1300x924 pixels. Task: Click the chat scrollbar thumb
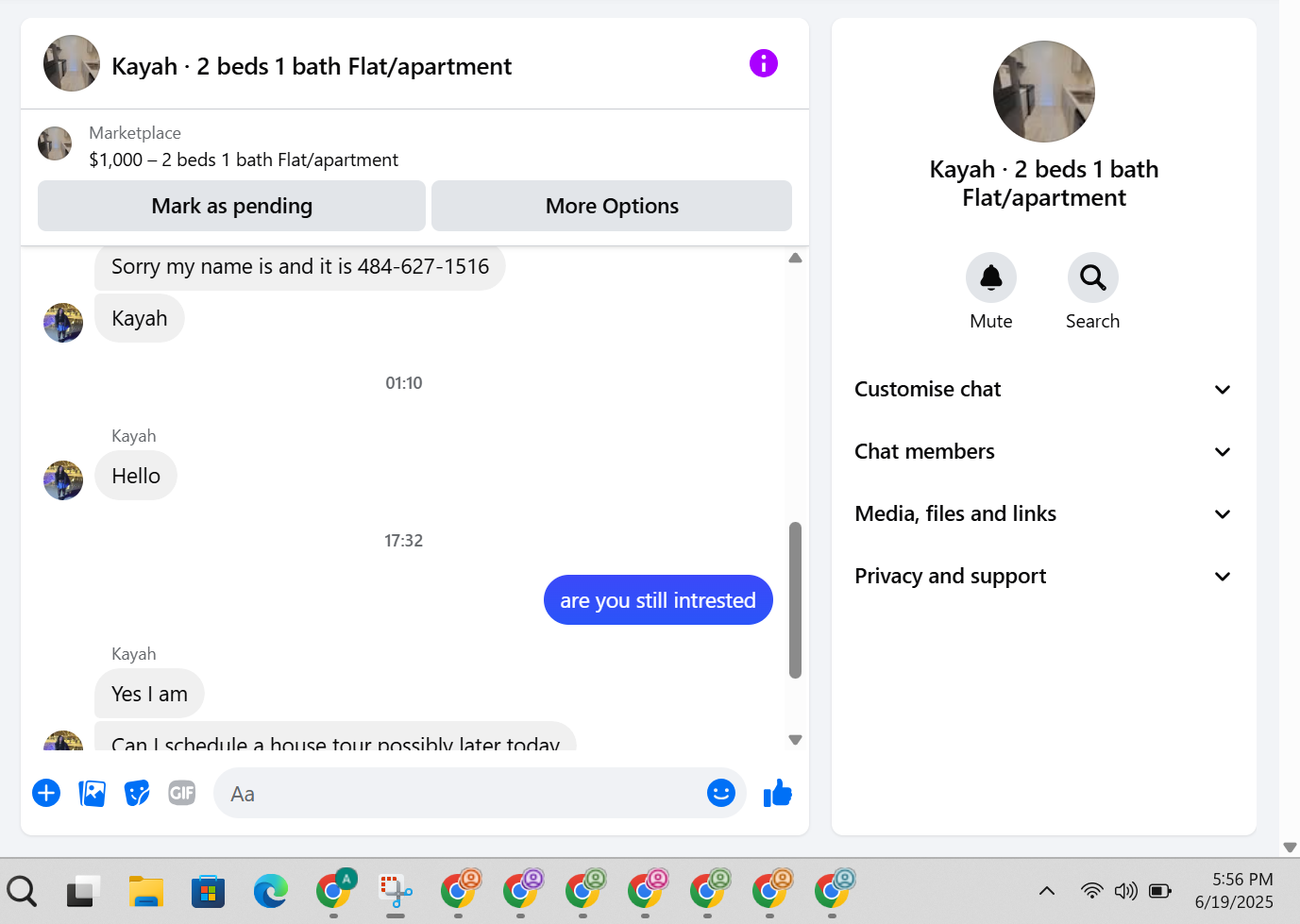click(795, 600)
